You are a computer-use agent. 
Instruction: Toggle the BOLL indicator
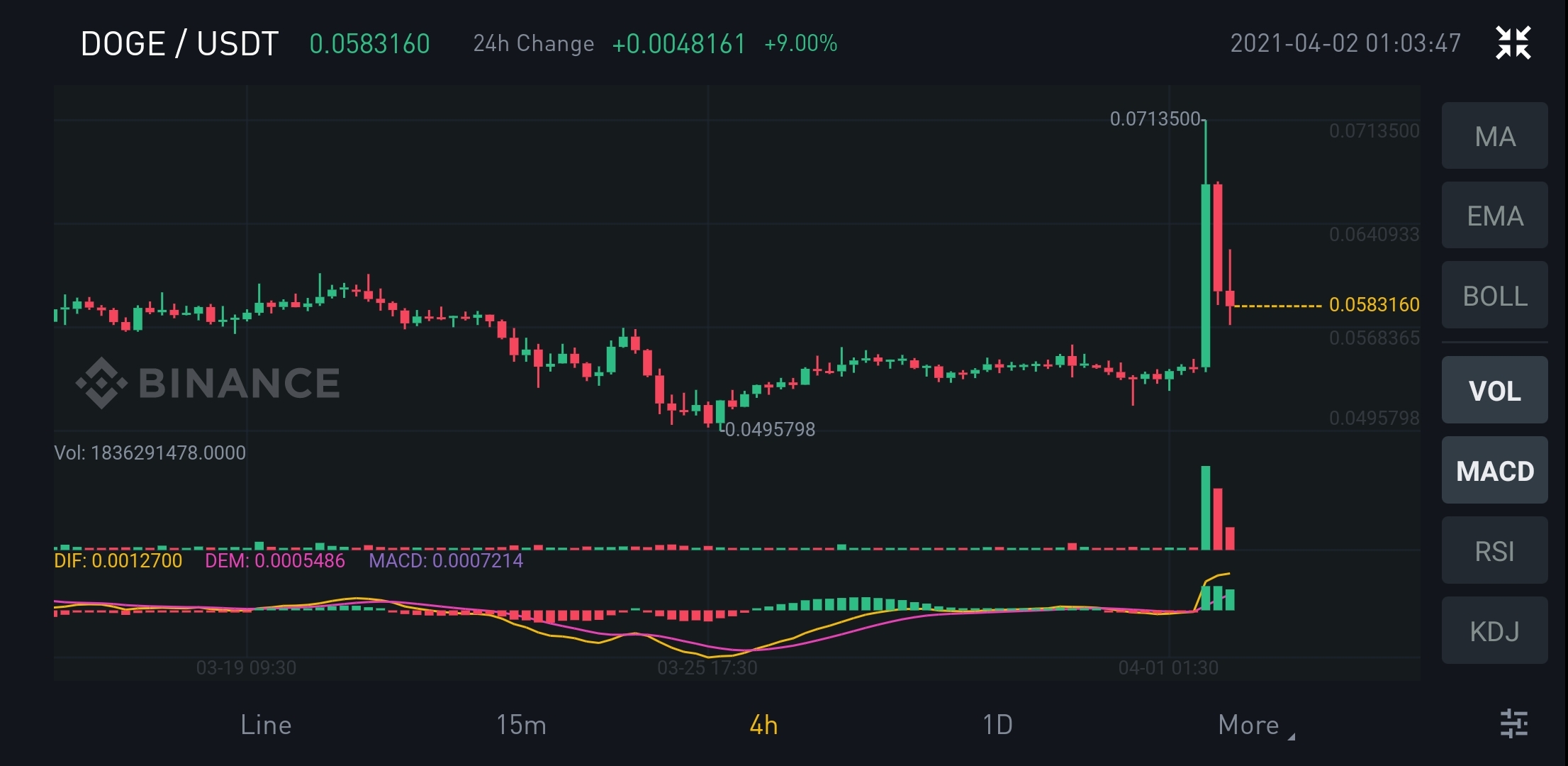point(1494,295)
